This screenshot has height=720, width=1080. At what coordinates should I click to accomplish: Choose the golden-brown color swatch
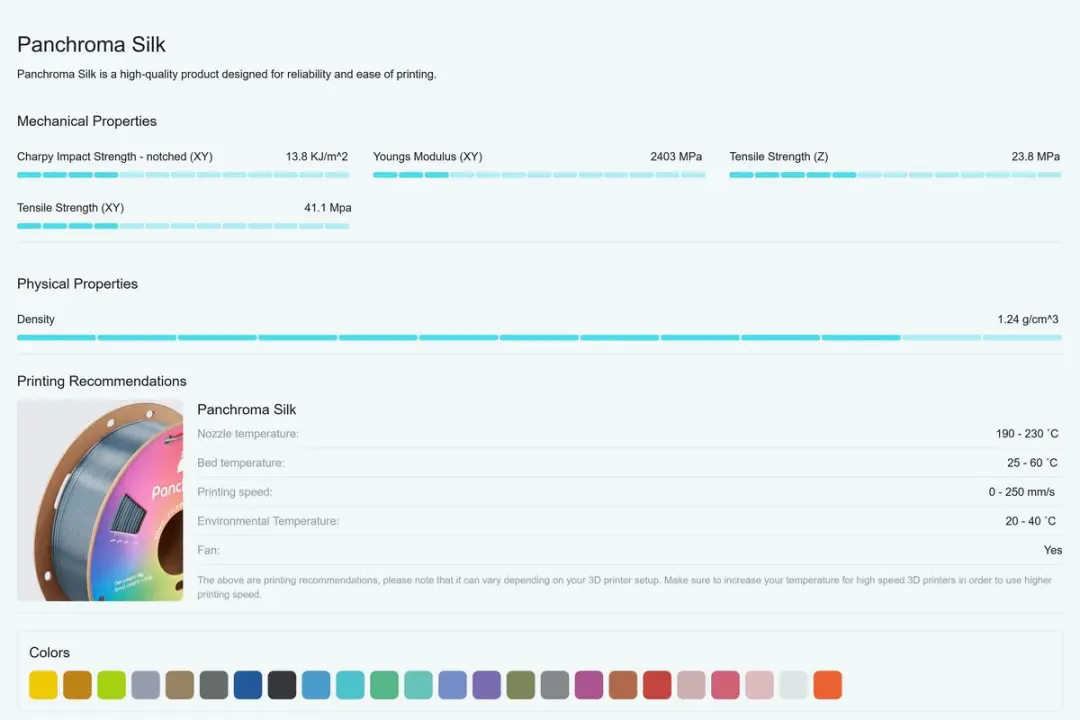(77, 685)
